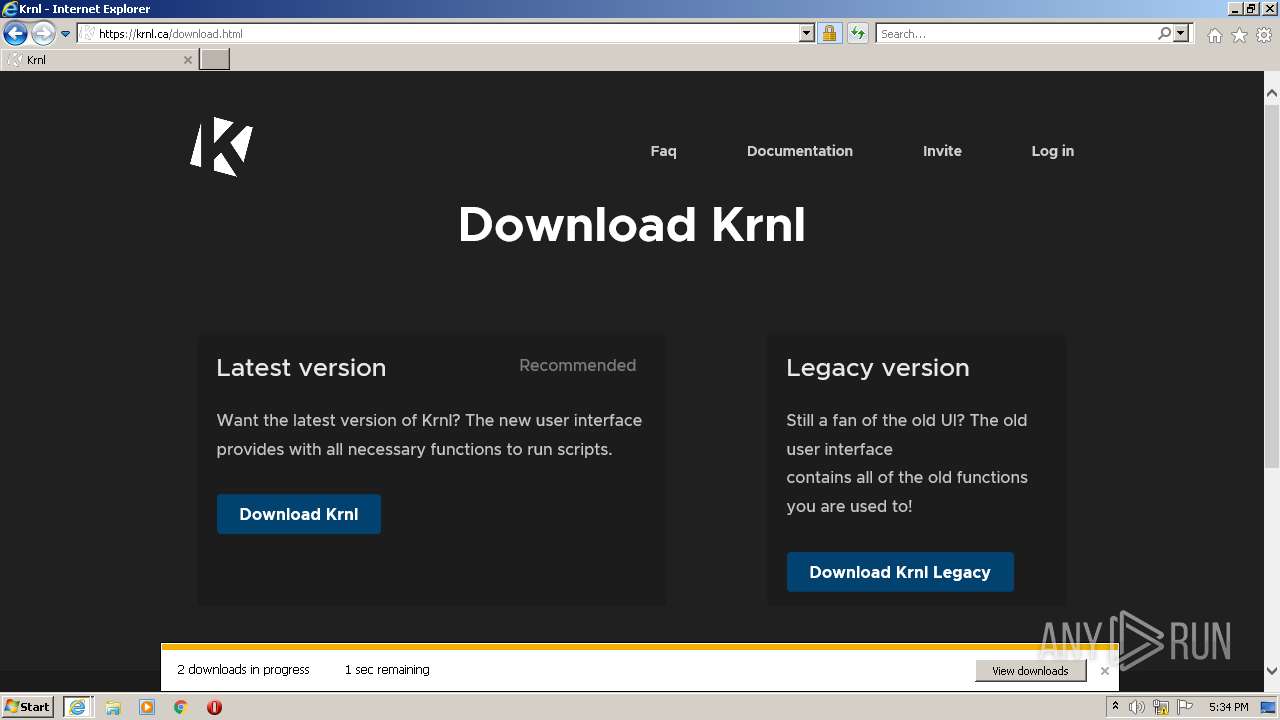Click the volume speaker tray icon
The height and width of the screenshot is (720, 1280).
tap(1137, 707)
